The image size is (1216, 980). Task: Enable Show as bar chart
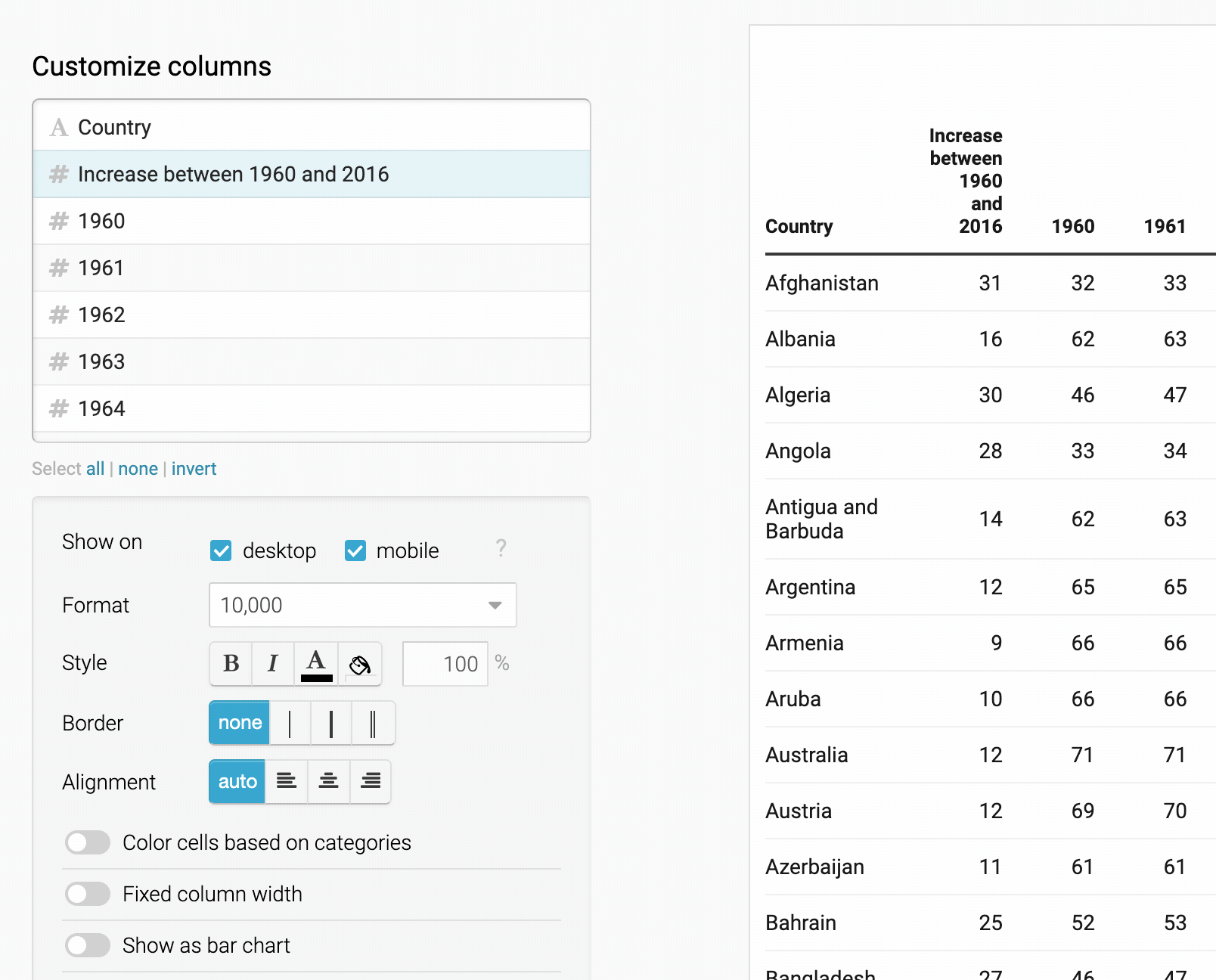[x=87, y=945]
